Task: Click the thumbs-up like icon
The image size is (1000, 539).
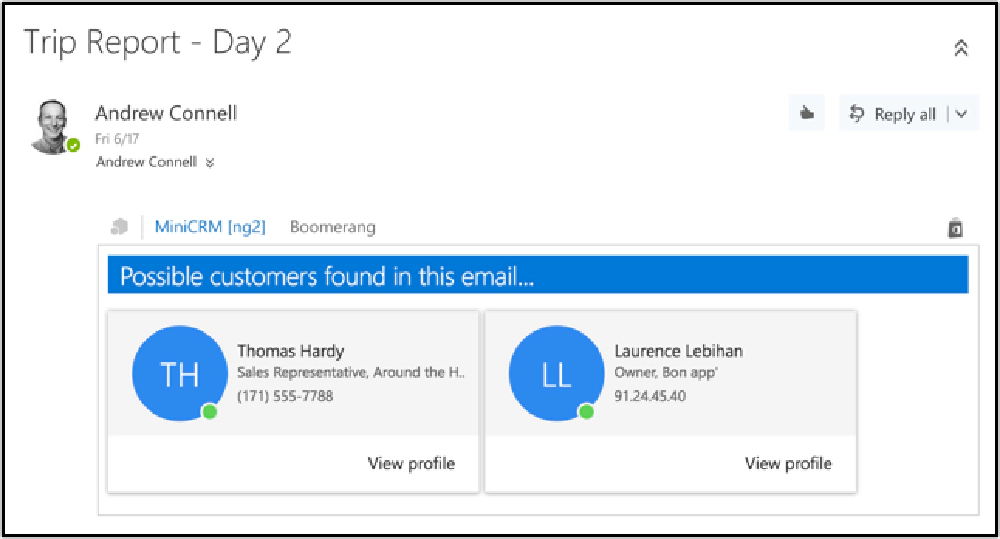Action: coord(807,114)
